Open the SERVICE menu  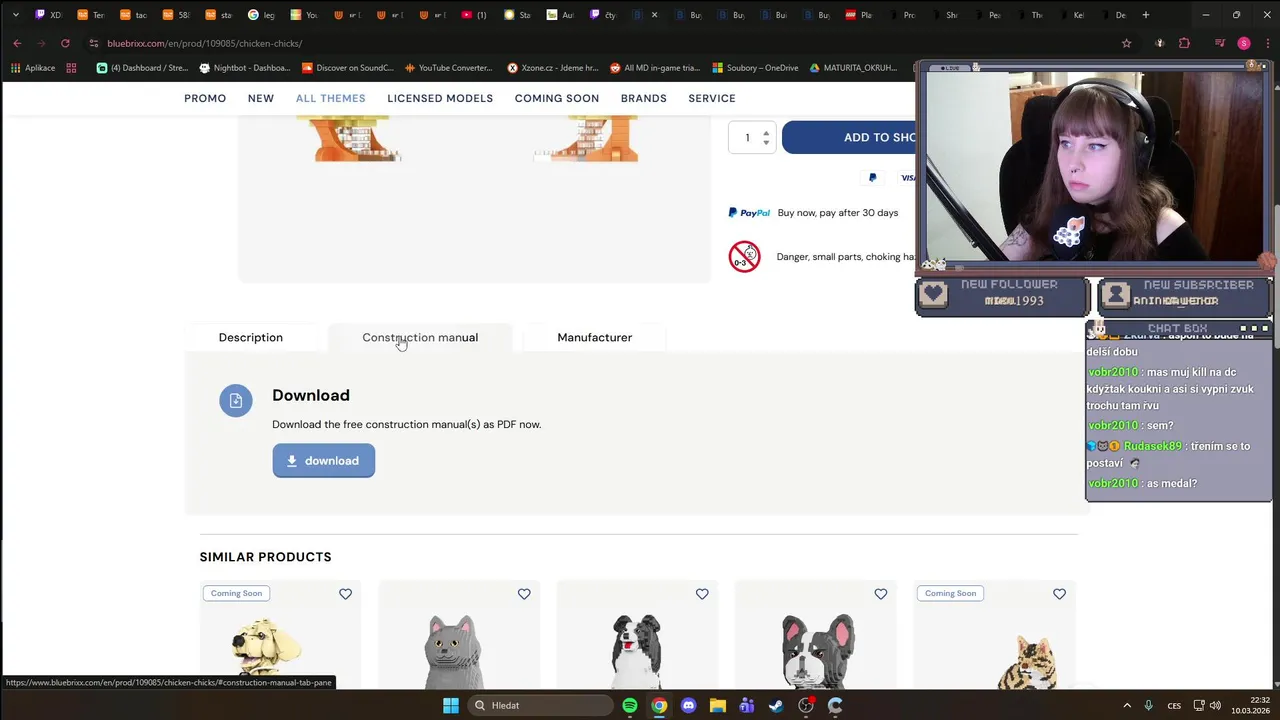click(712, 98)
